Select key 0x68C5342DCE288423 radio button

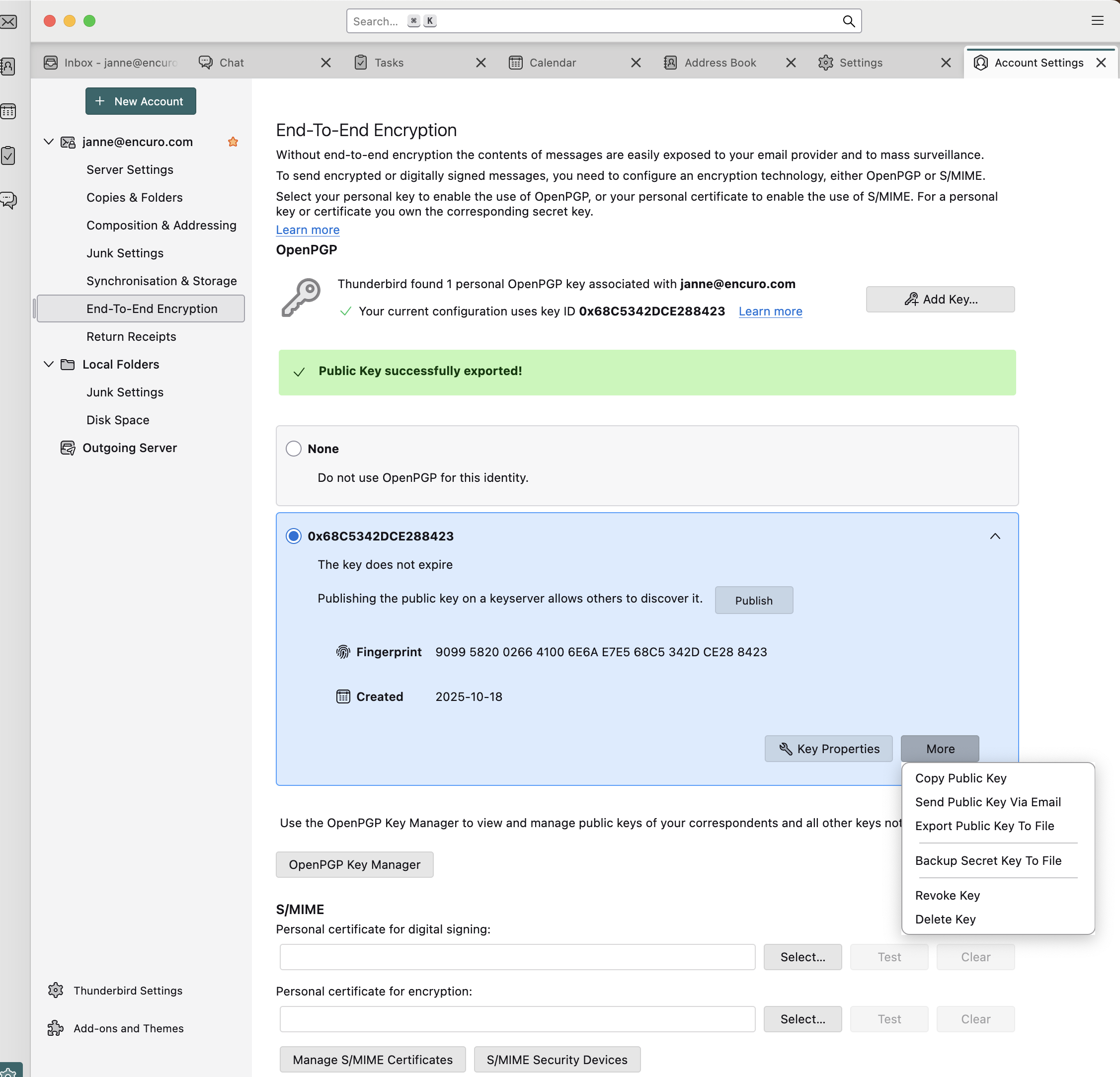[294, 536]
